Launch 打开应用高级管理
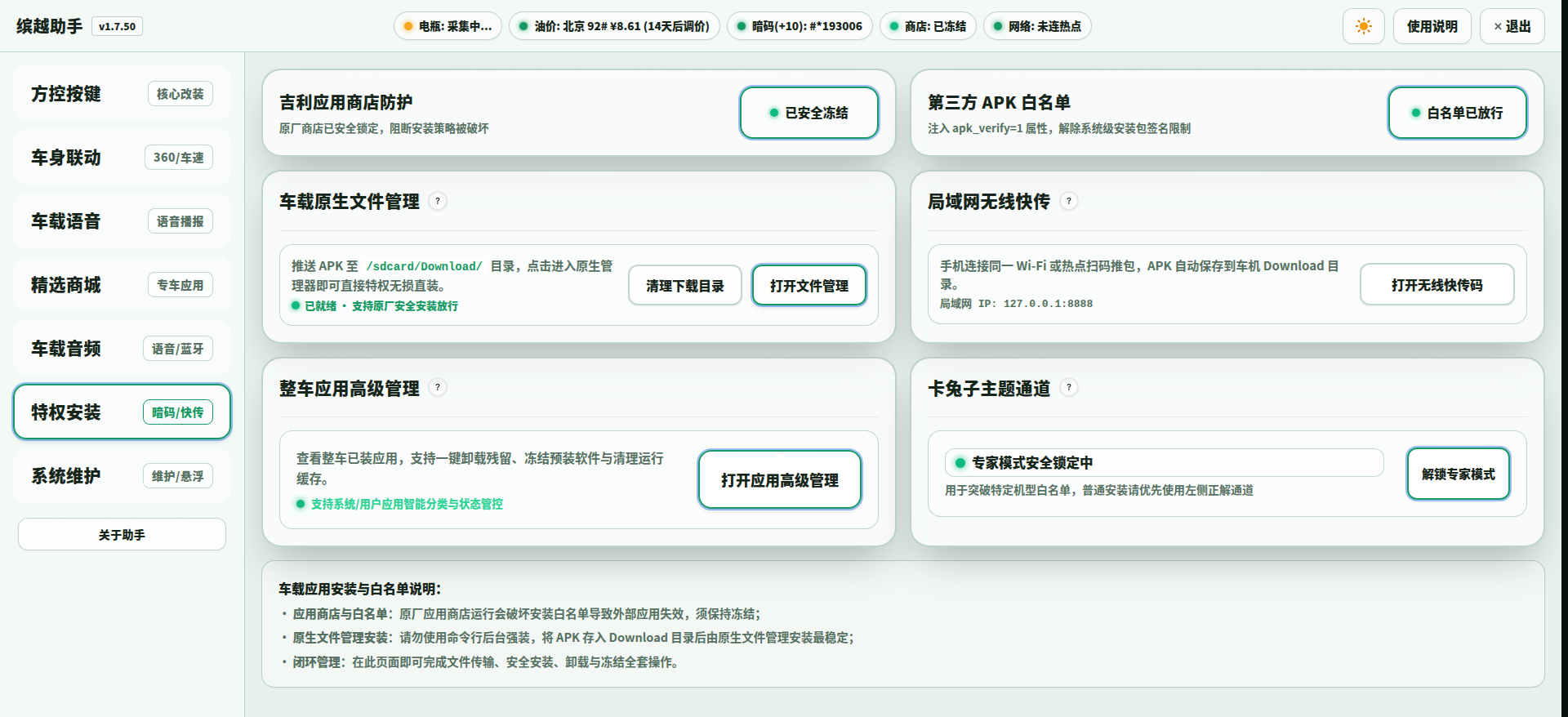 (x=779, y=479)
